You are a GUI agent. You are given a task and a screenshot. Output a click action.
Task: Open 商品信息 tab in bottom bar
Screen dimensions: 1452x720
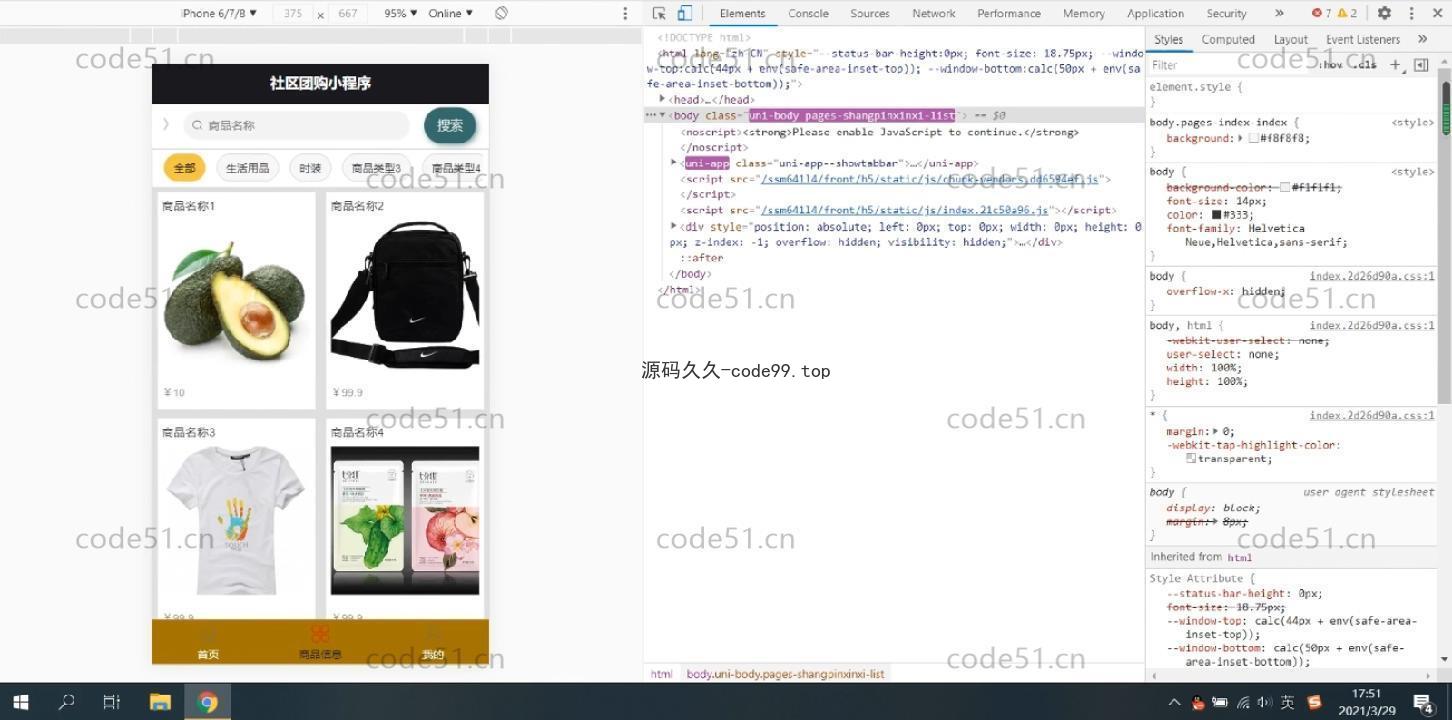click(x=320, y=643)
